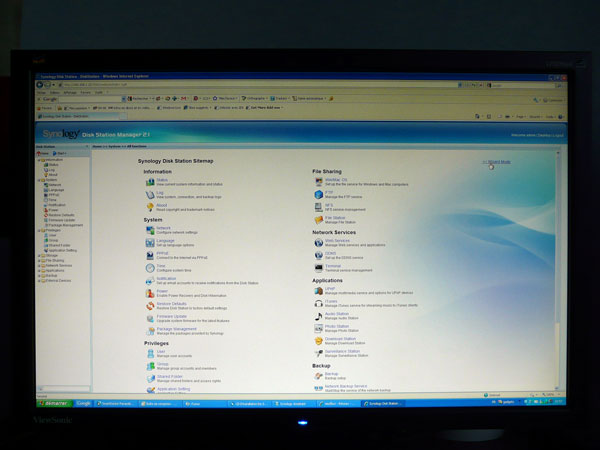The image size is (600, 450).
Task: Expand the External Devices folder in sidebar
Action: [39, 281]
